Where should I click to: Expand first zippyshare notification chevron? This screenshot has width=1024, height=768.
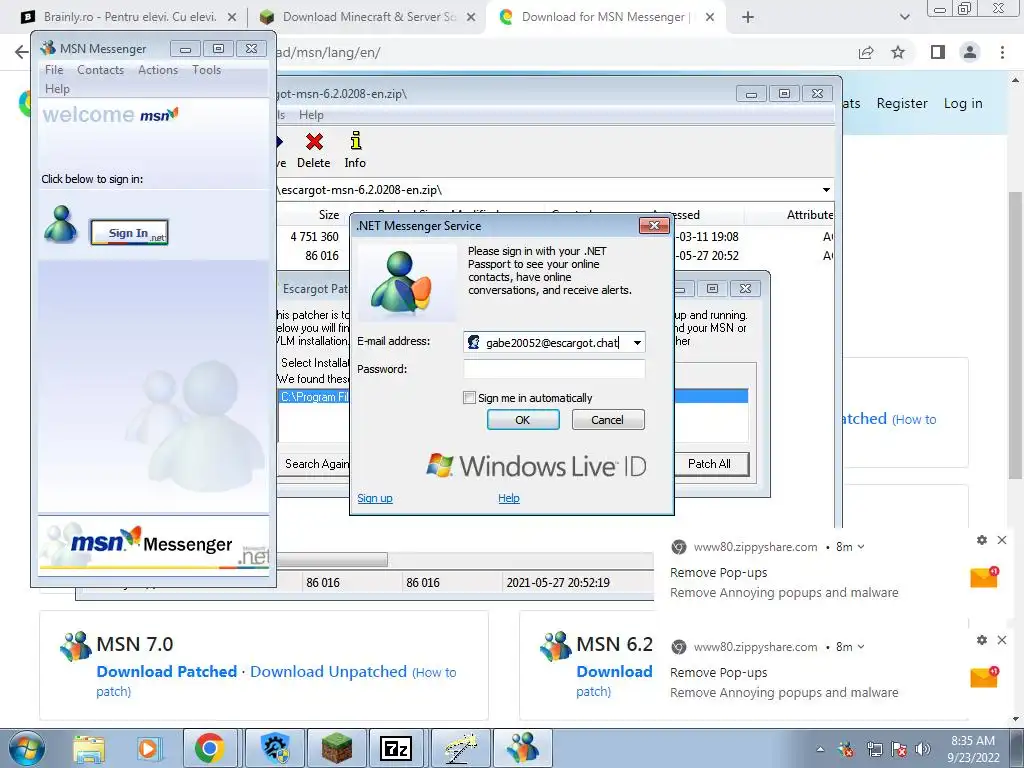point(861,547)
